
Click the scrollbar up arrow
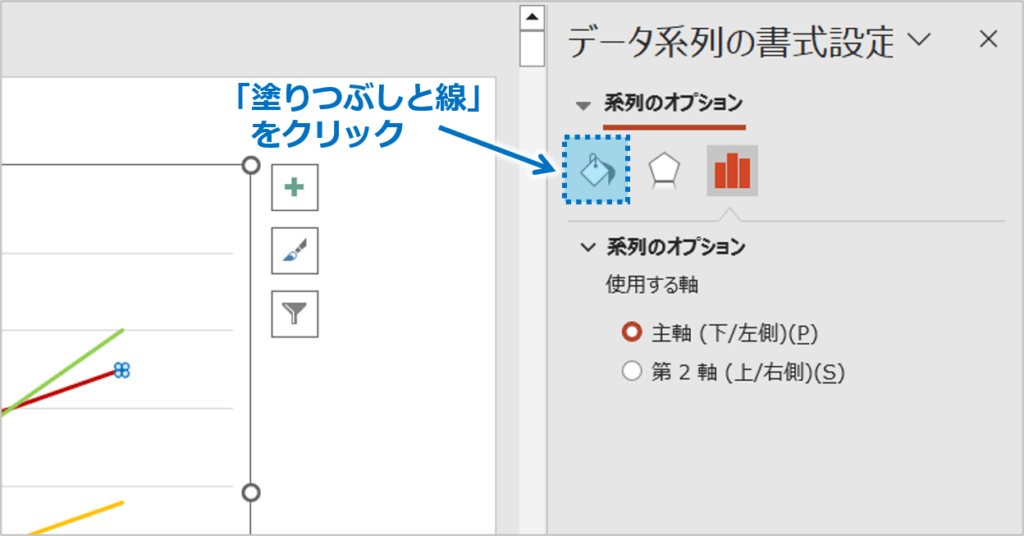click(532, 18)
